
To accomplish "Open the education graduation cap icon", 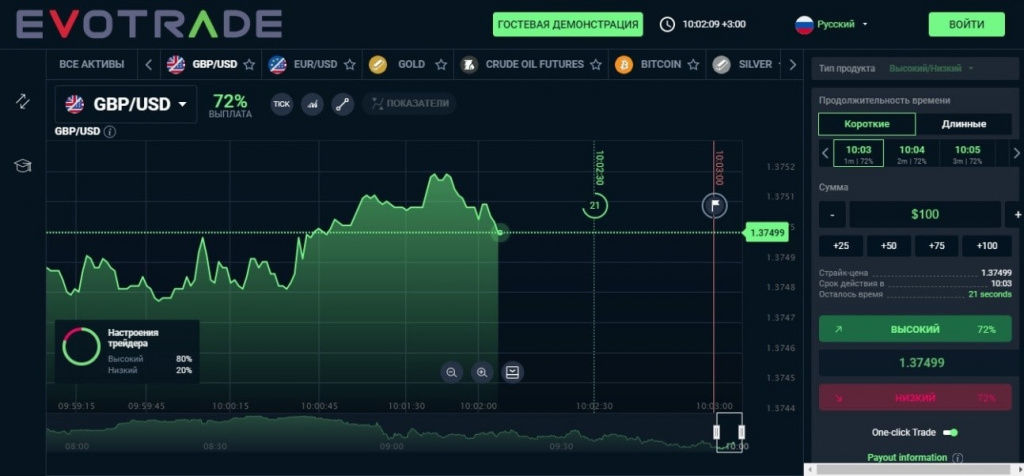I will tap(23, 166).
